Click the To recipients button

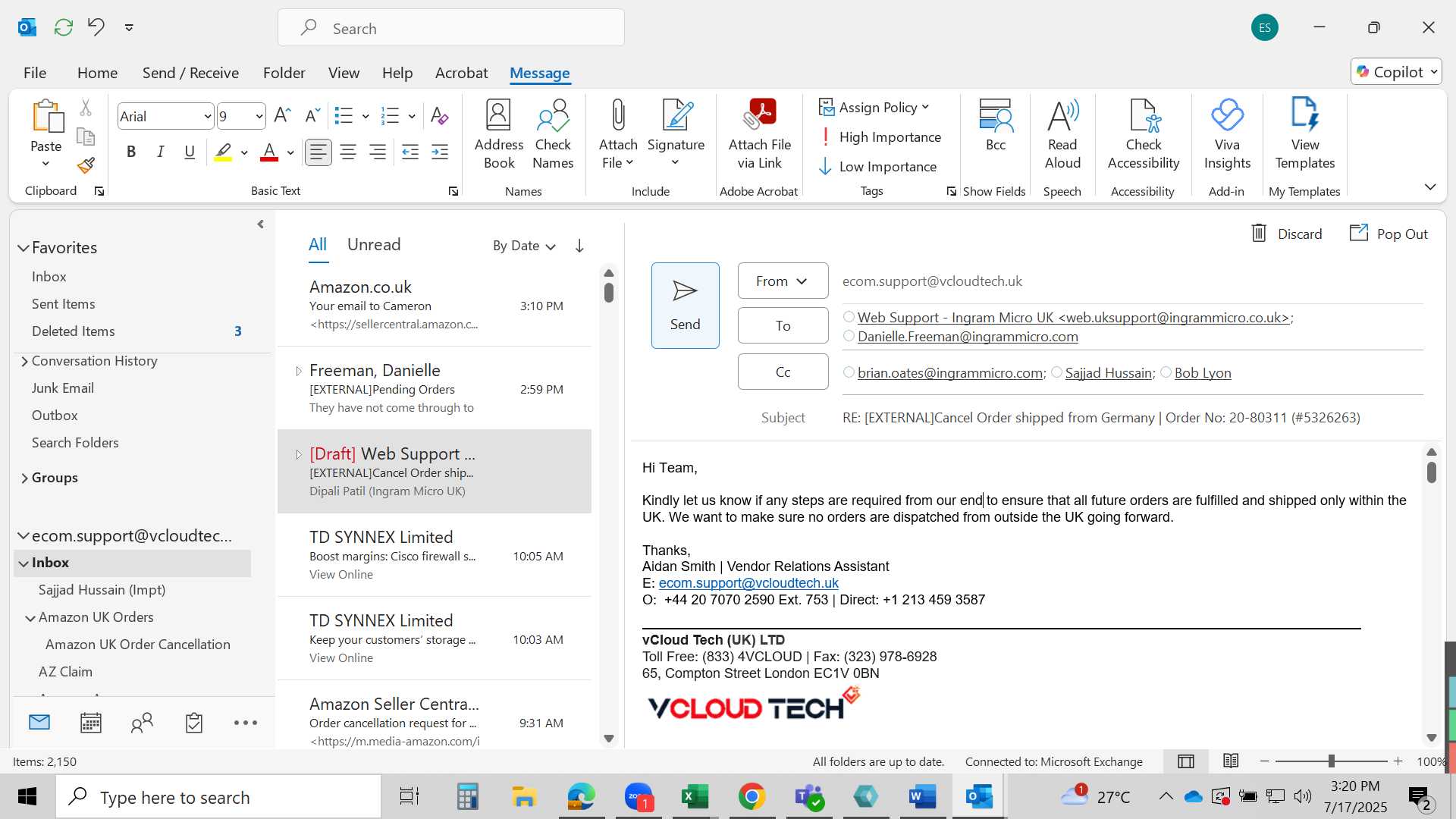(x=783, y=326)
